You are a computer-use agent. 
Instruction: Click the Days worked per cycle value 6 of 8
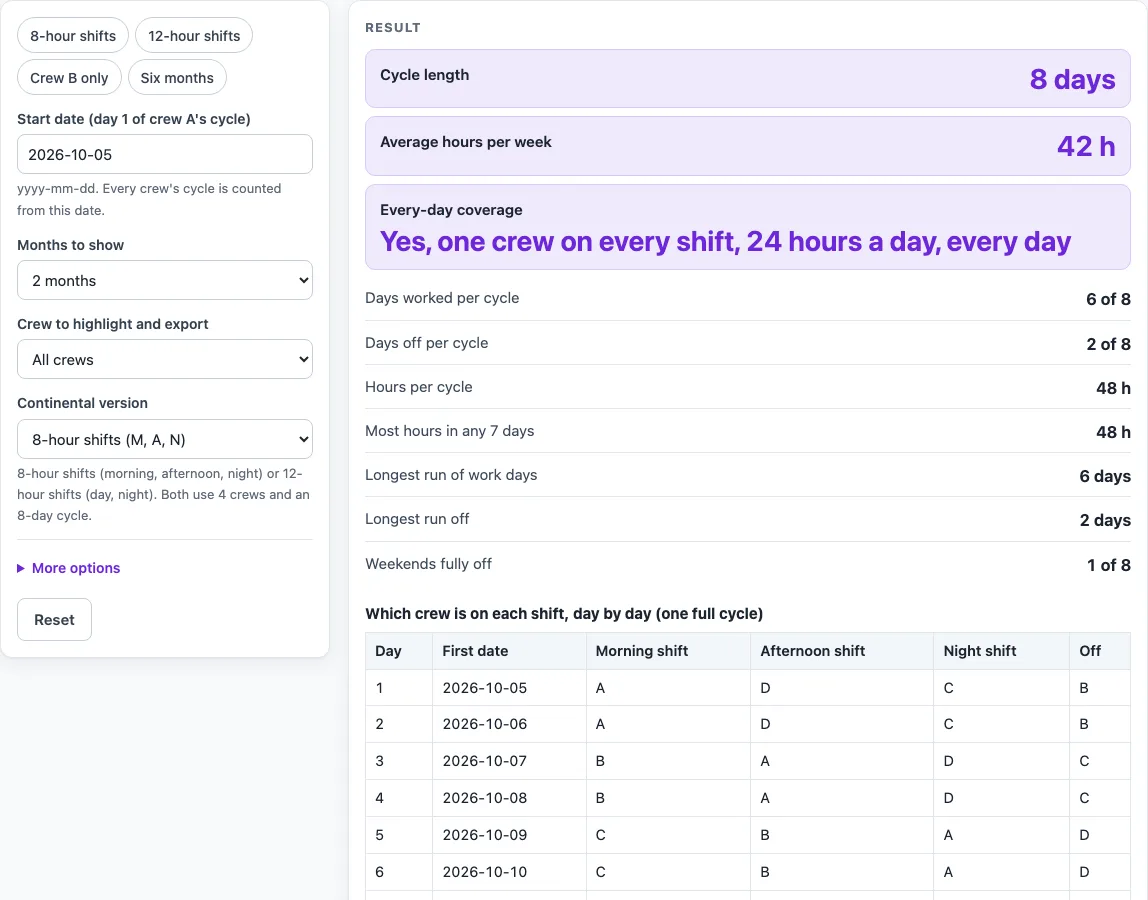tap(1108, 299)
